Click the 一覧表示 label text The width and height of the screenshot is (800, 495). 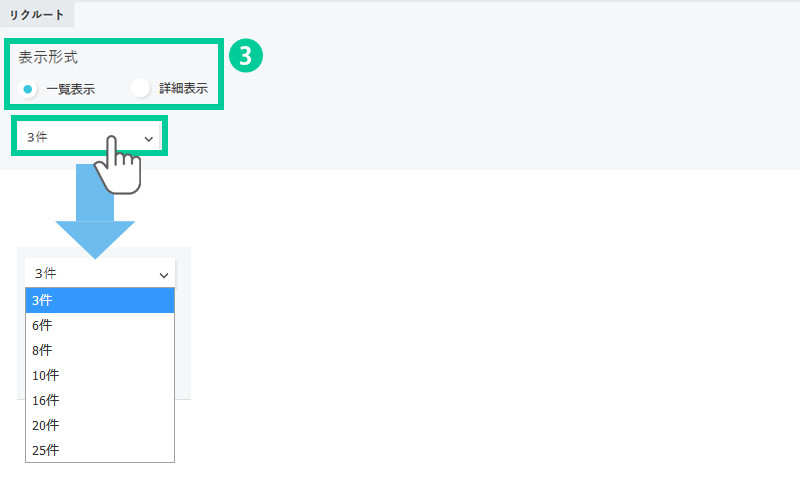70,88
